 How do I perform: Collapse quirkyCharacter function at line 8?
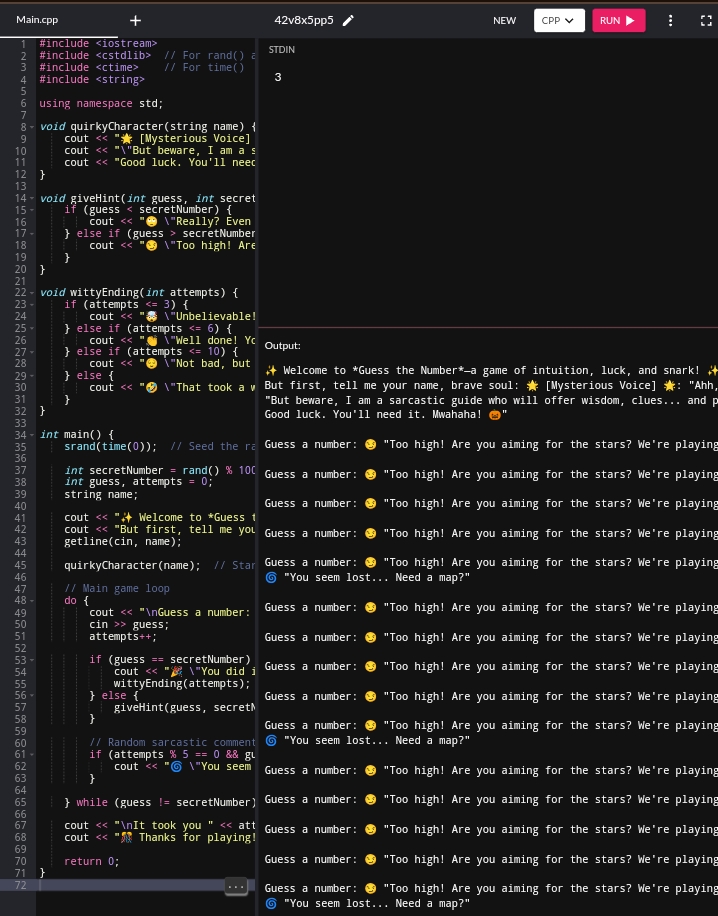point(32,127)
